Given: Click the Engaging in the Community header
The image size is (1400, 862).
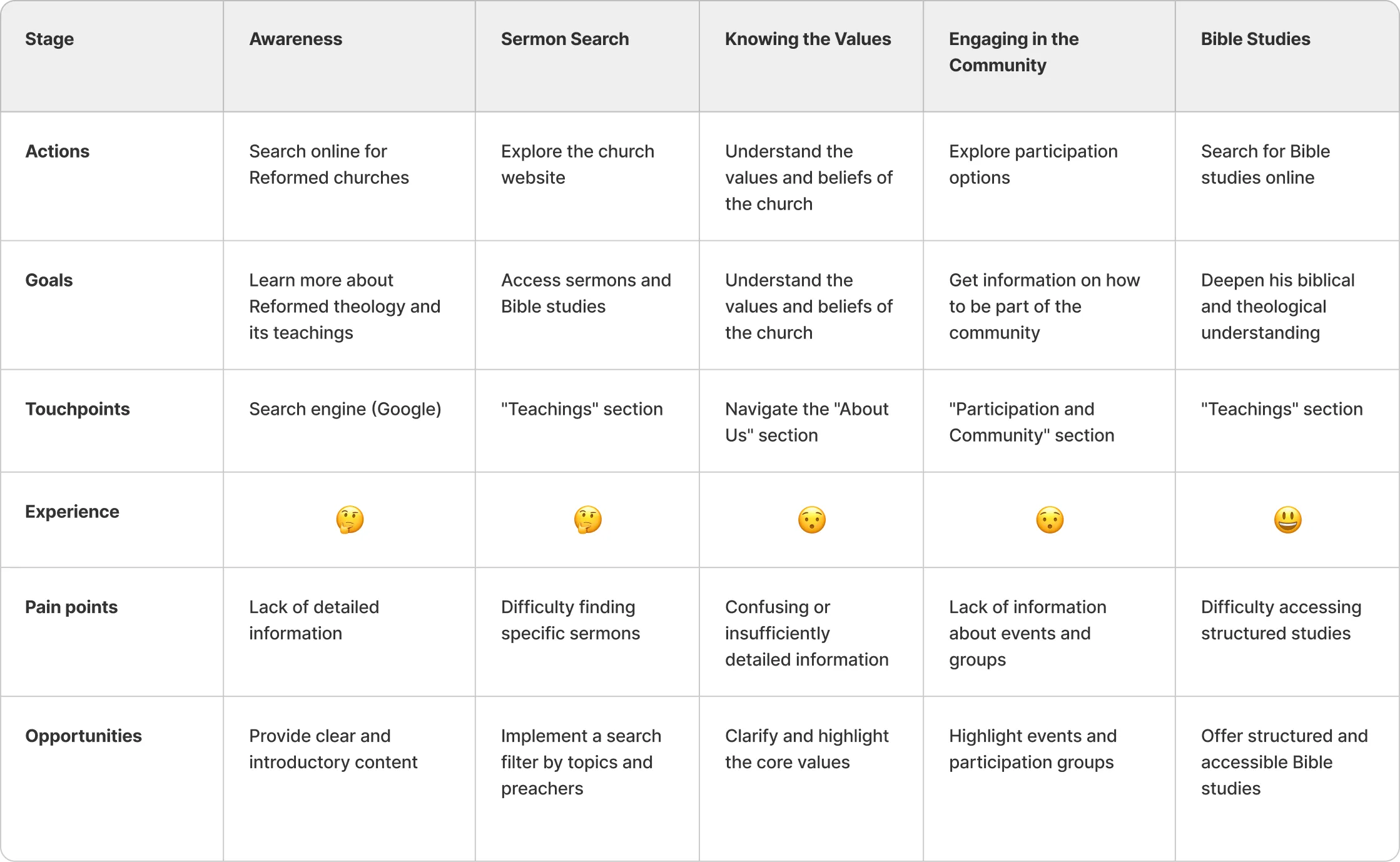Looking at the screenshot, I should point(1013,52).
